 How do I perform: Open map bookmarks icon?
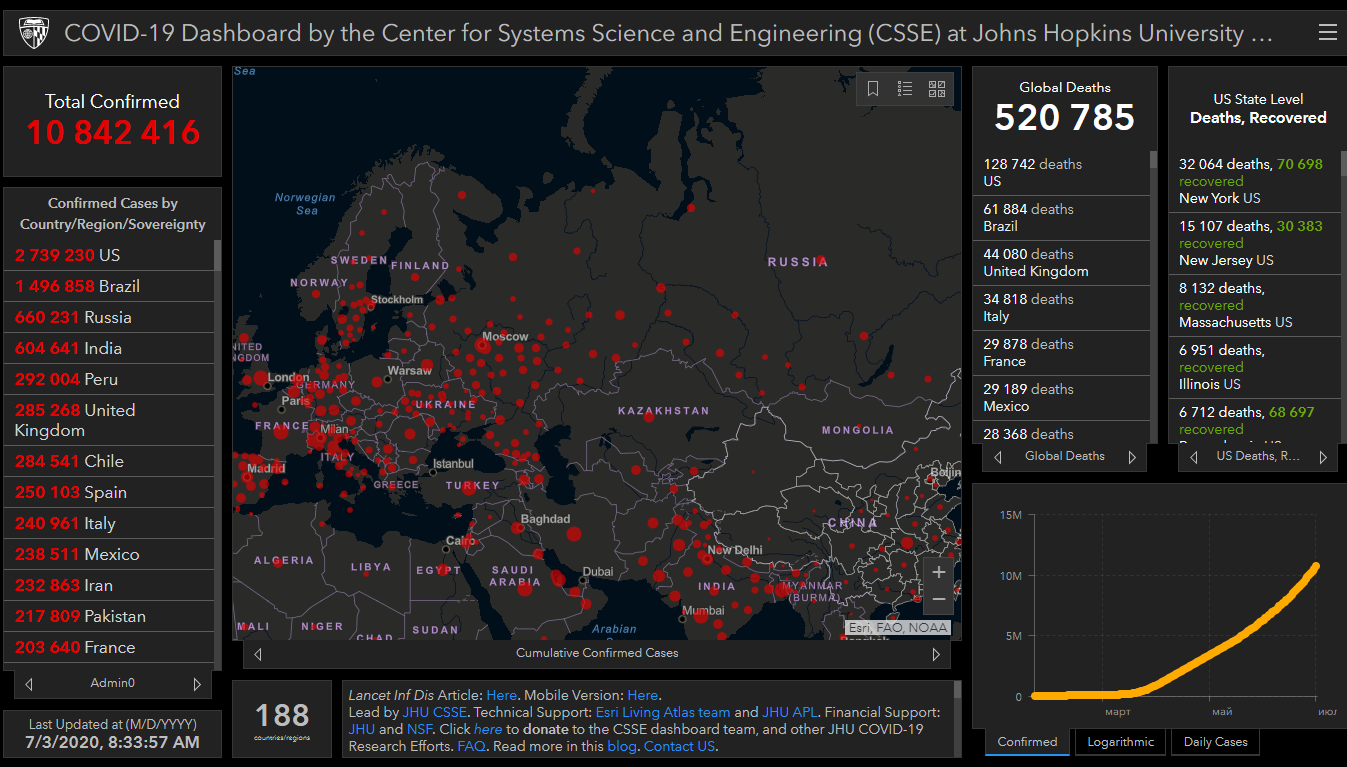(873, 89)
